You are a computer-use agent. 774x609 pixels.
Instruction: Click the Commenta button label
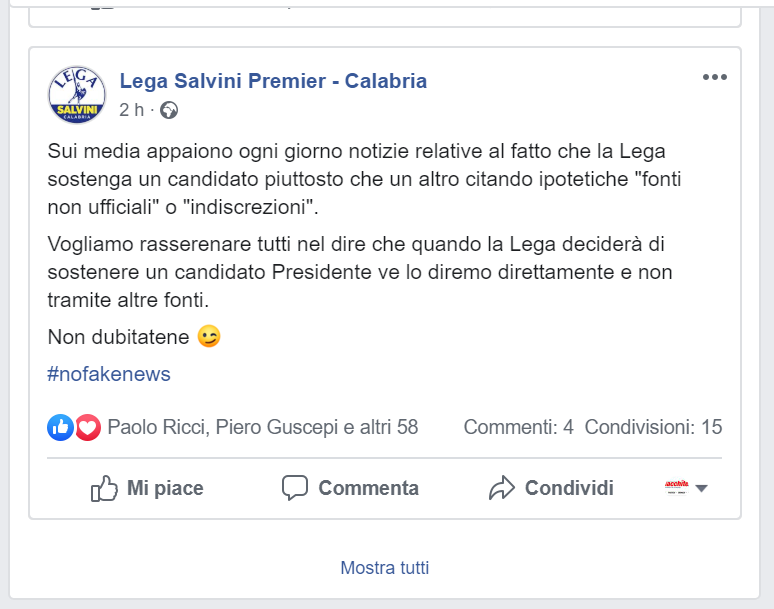[x=369, y=488]
